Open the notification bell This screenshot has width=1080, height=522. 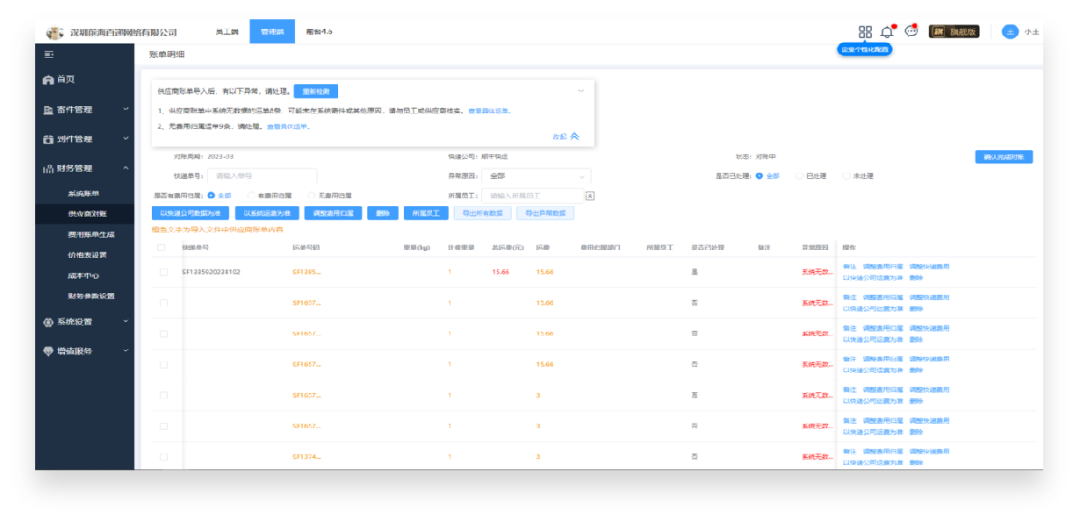[x=887, y=32]
